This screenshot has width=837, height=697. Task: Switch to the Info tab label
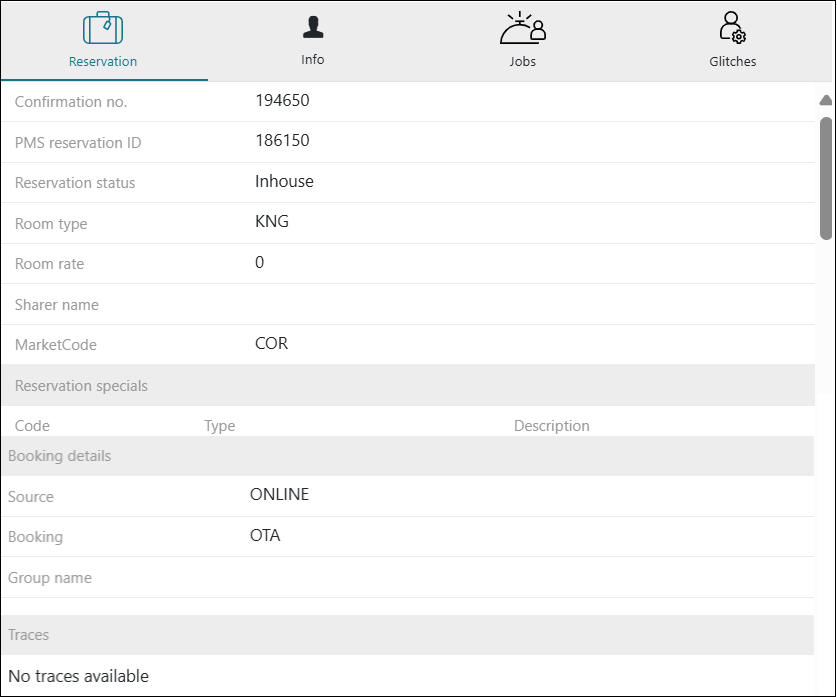click(x=313, y=60)
